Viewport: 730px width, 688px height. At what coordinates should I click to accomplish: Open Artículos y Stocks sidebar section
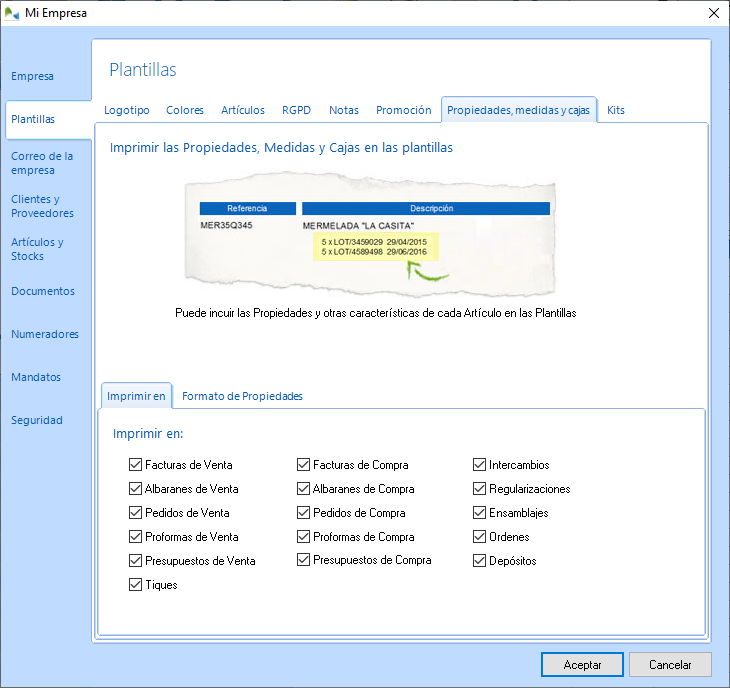37,249
